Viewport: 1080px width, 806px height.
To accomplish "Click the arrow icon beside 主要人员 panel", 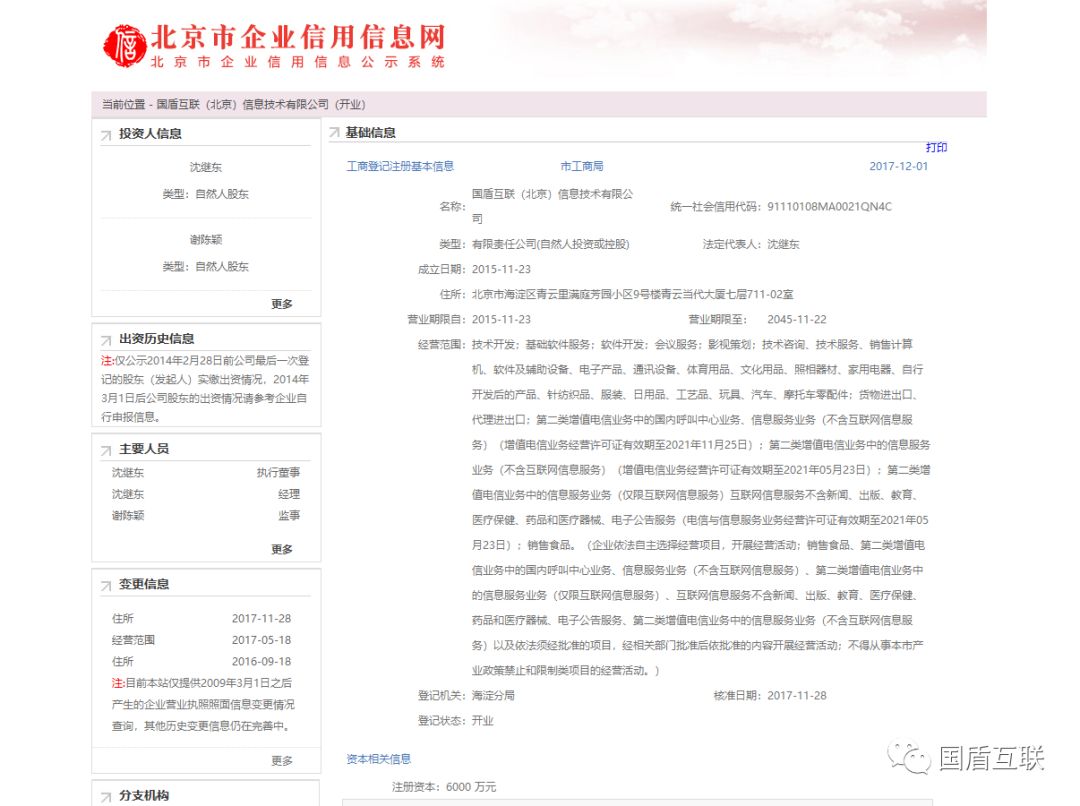I will pos(106,448).
